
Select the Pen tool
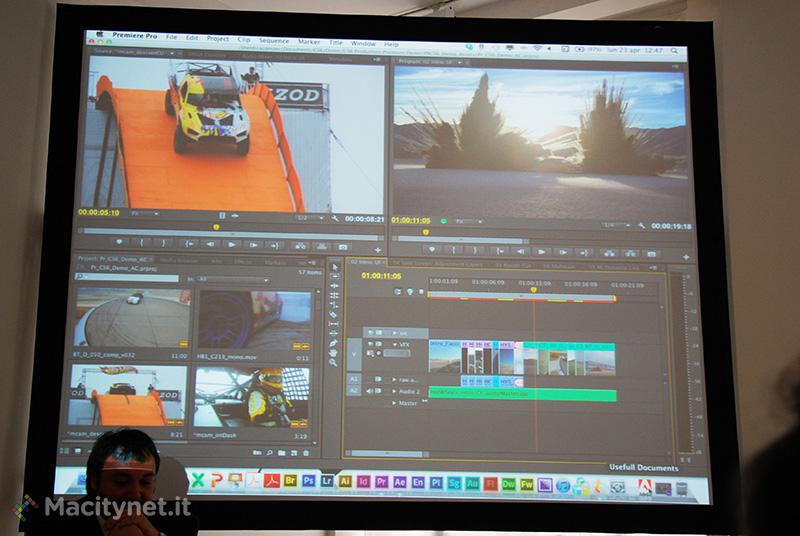pos(334,343)
